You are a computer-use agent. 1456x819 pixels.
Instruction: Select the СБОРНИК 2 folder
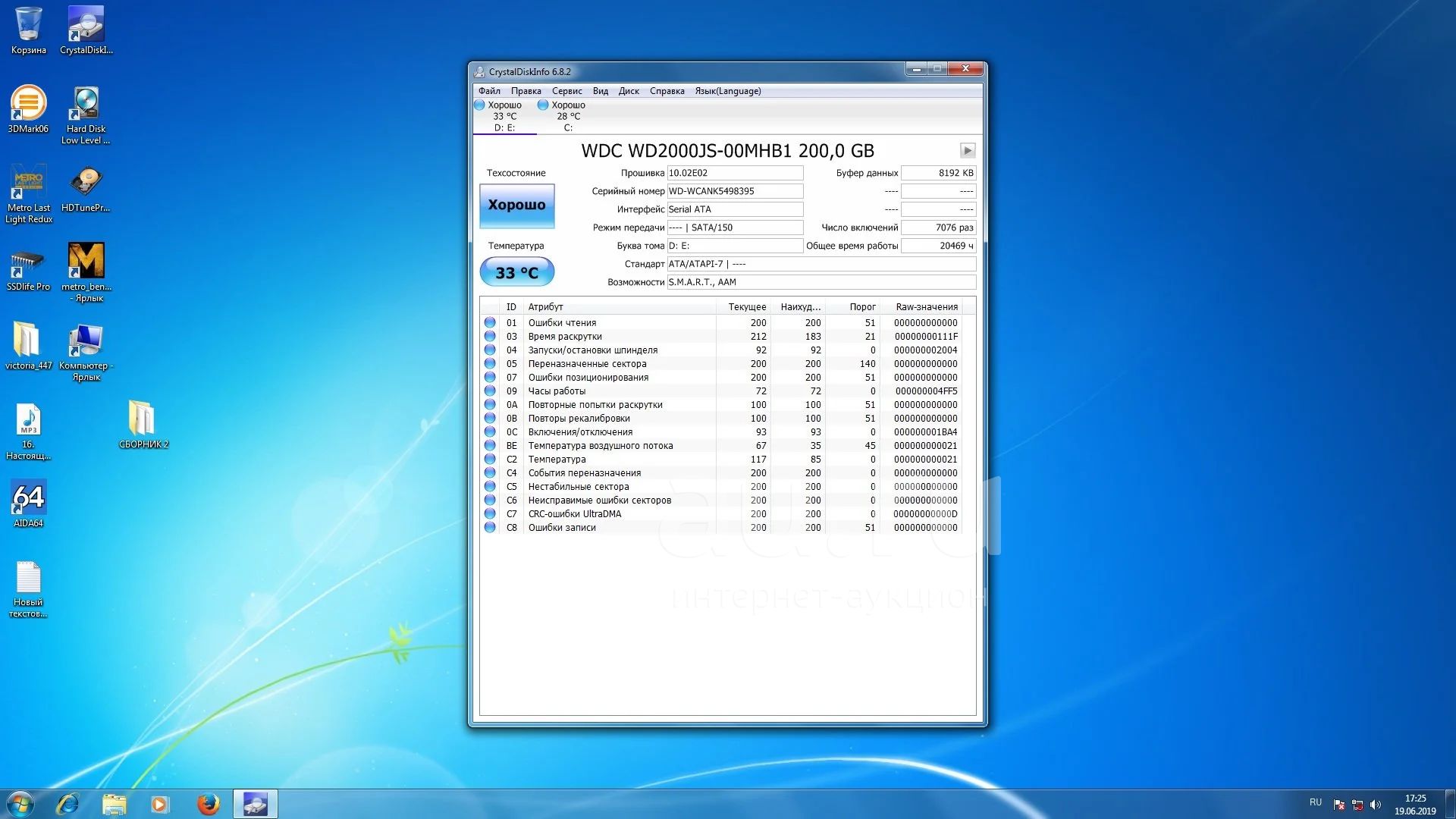(143, 425)
